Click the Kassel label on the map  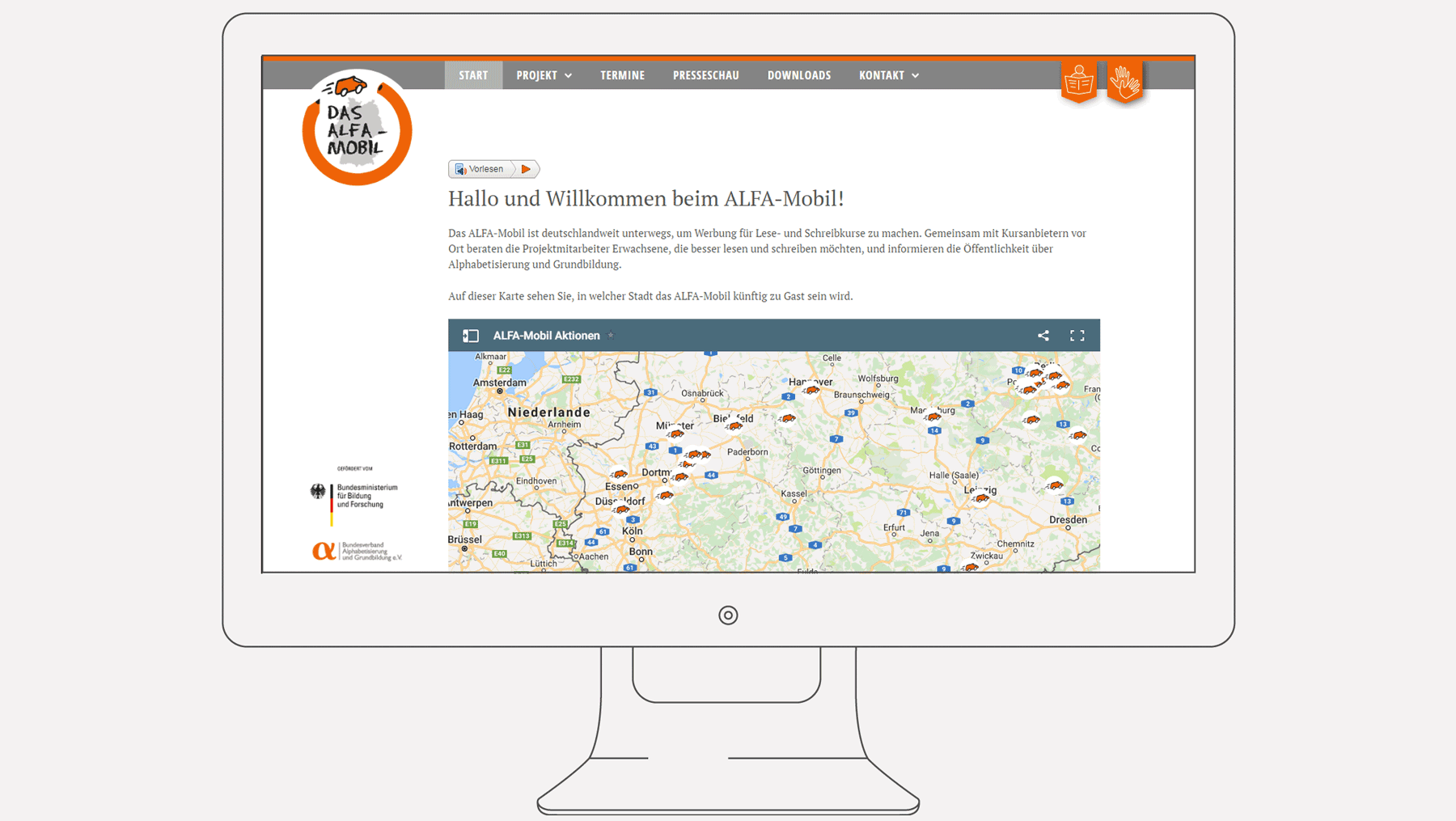click(794, 493)
